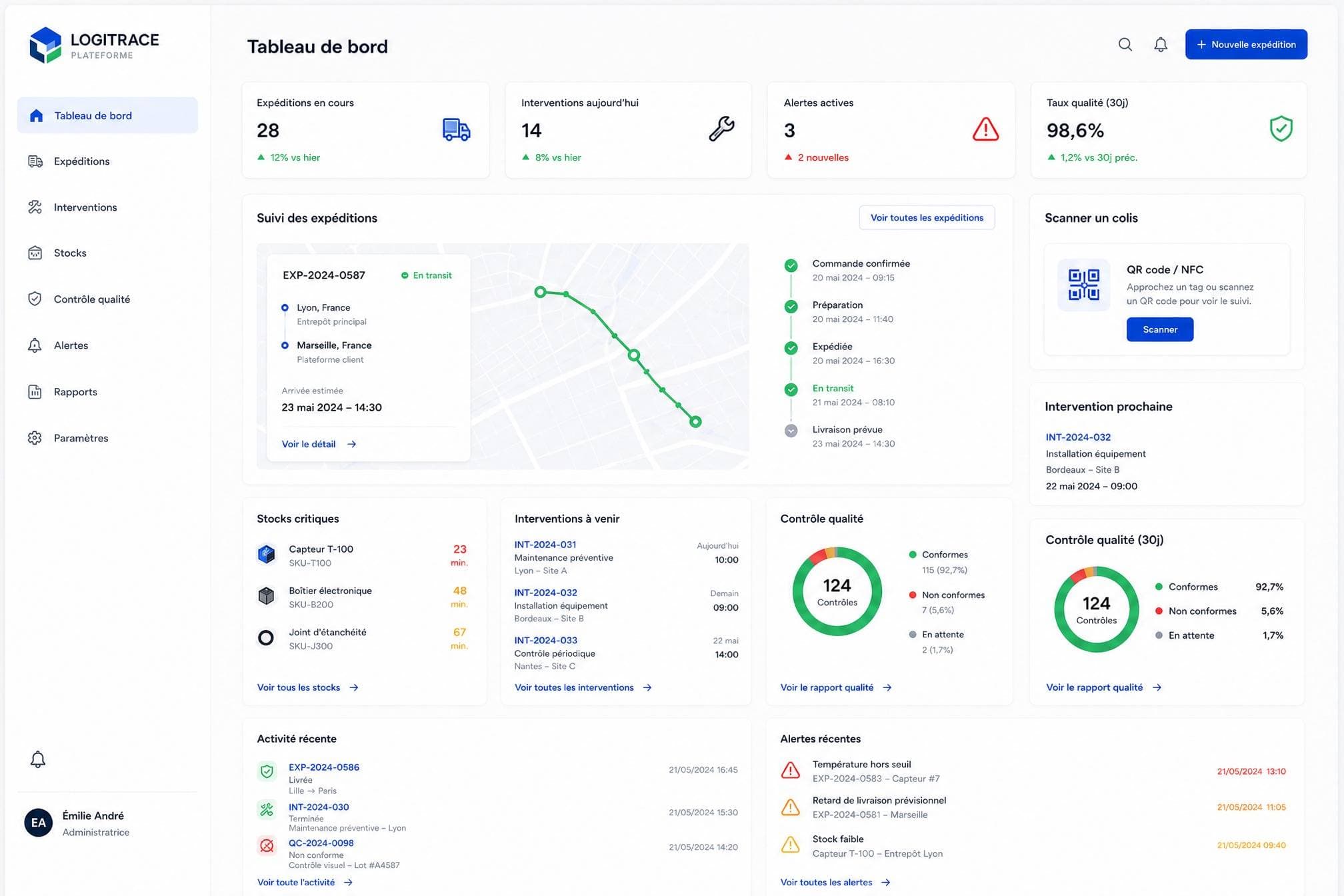Open Voir toute l'activité link
This screenshot has height=896, width=1344.
click(x=305, y=882)
